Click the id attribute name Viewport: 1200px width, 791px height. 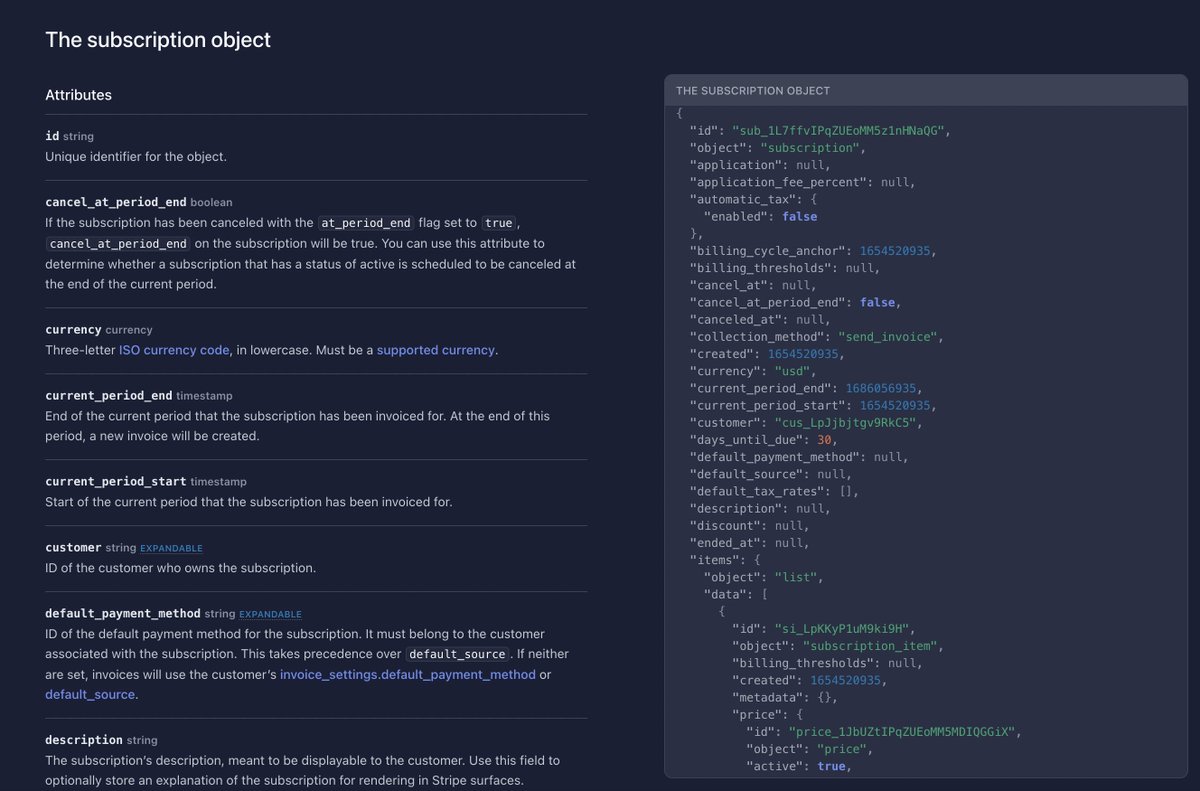52,135
